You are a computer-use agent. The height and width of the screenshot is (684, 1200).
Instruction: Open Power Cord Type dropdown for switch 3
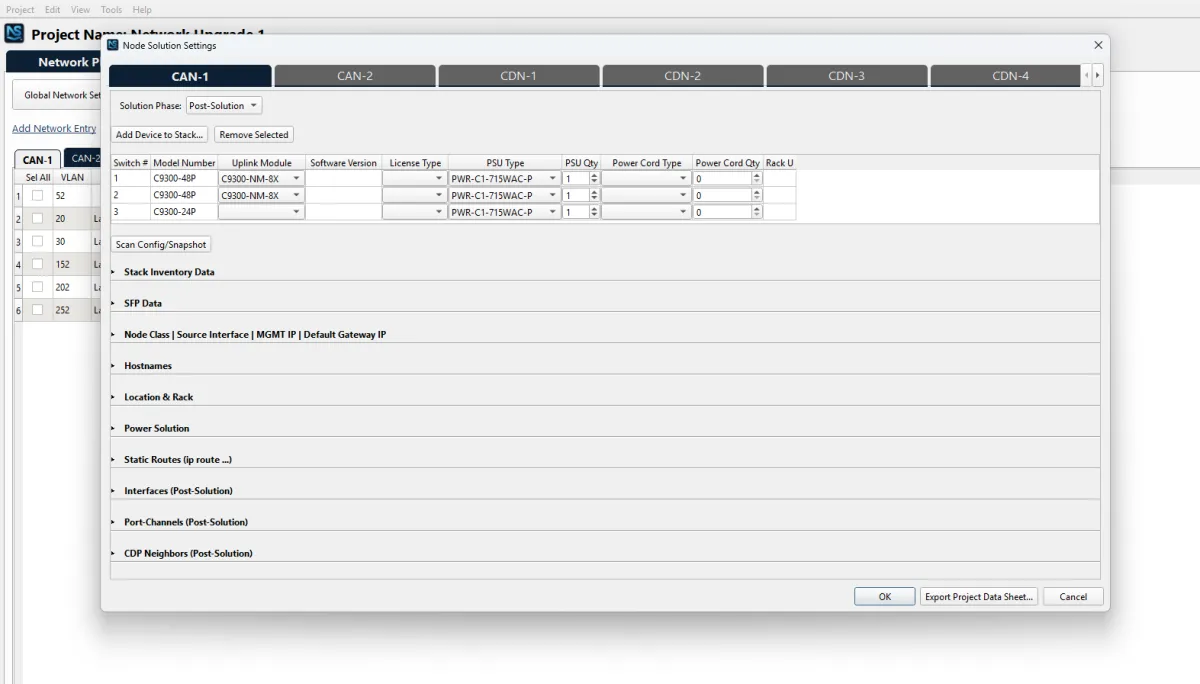pyautogui.click(x=646, y=212)
